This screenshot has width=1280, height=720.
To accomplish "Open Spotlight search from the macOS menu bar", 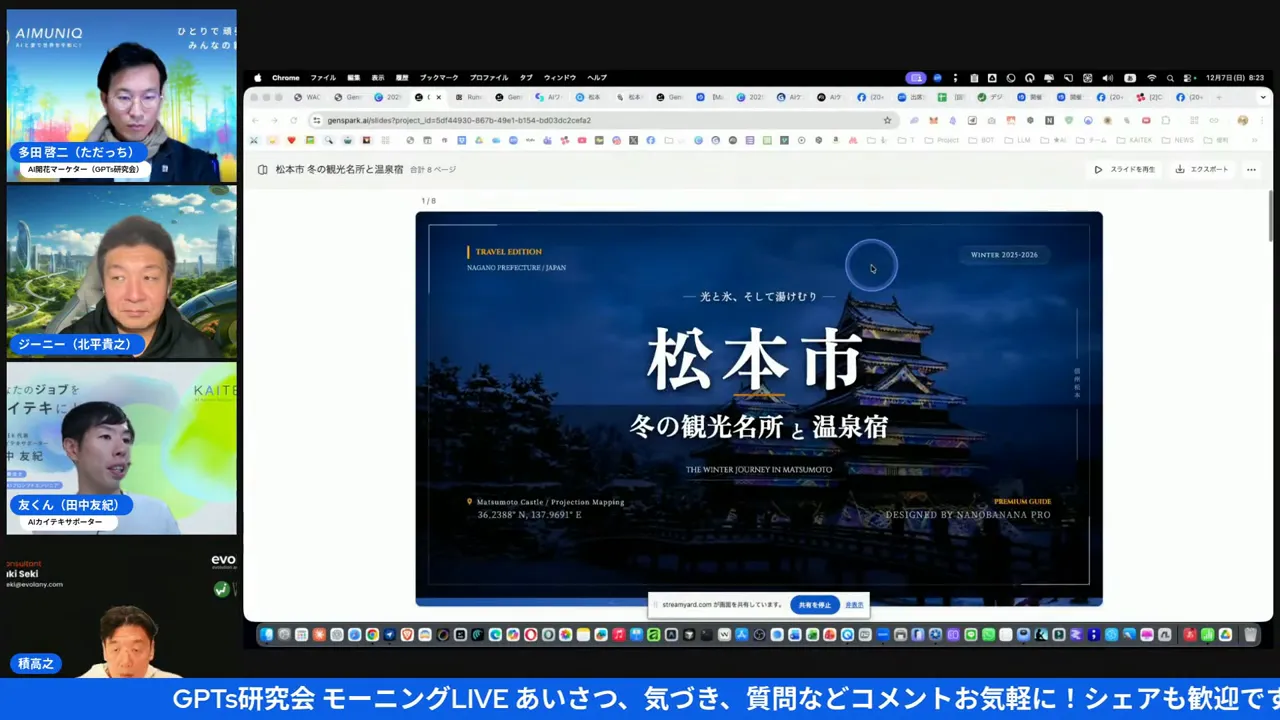I will coord(1169,77).
